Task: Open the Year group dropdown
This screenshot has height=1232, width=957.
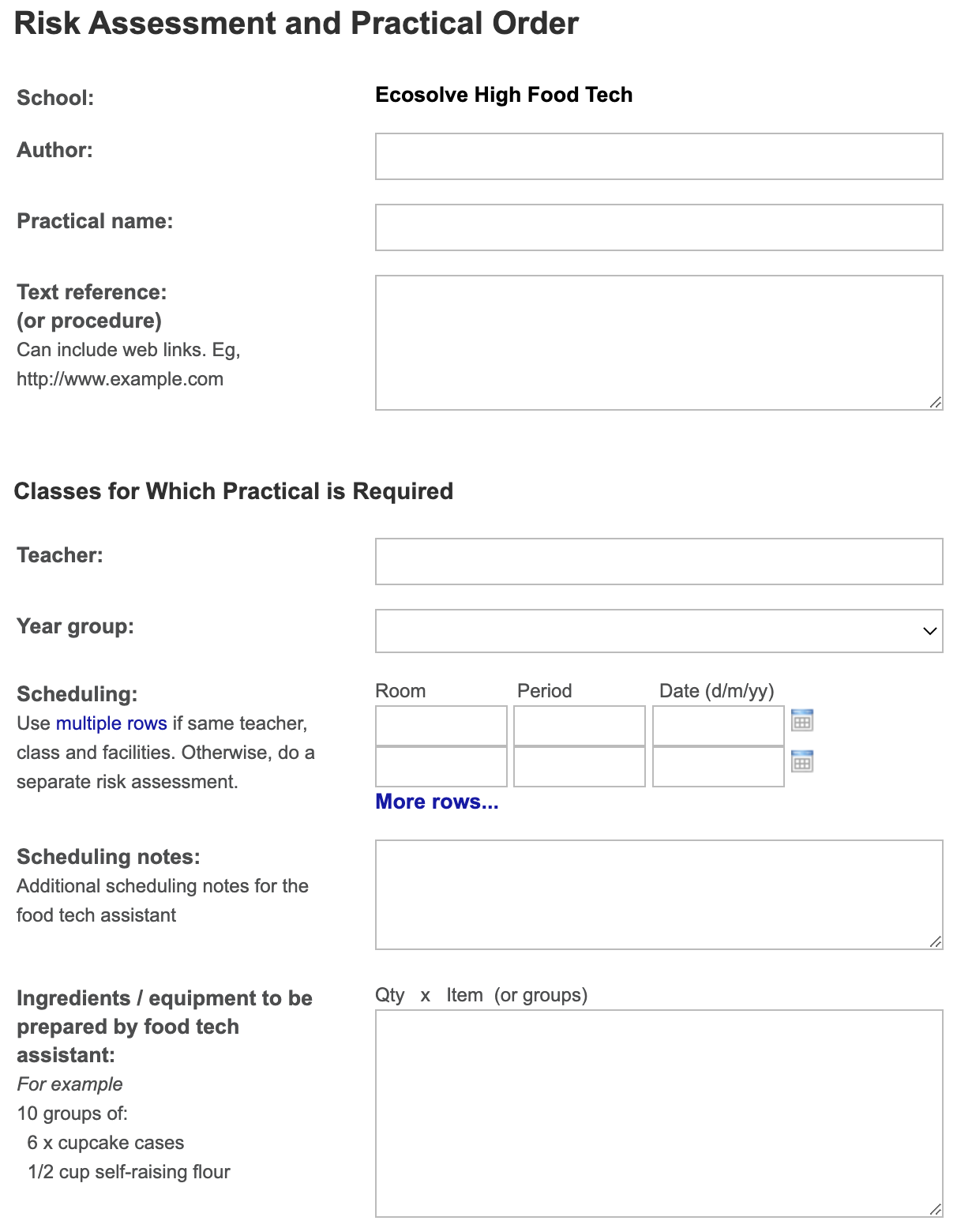Action: coord(659,631)
